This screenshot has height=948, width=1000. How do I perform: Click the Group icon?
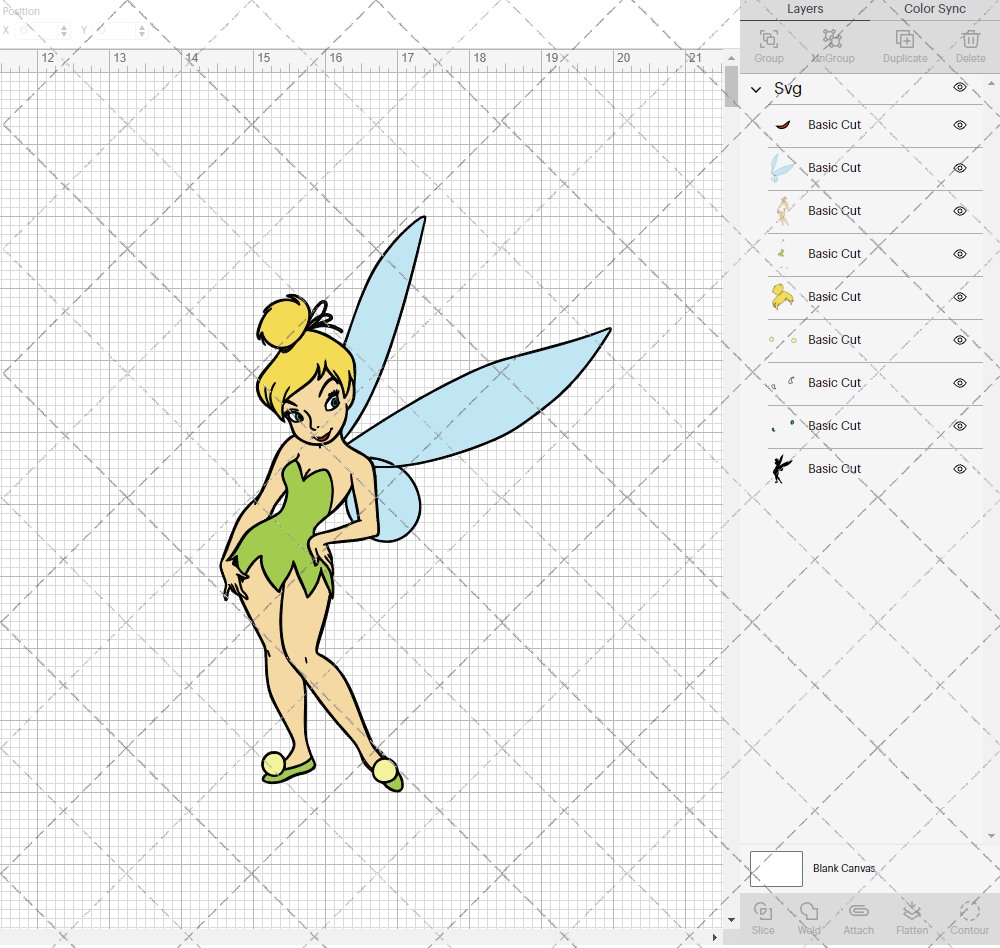[768, 40]
